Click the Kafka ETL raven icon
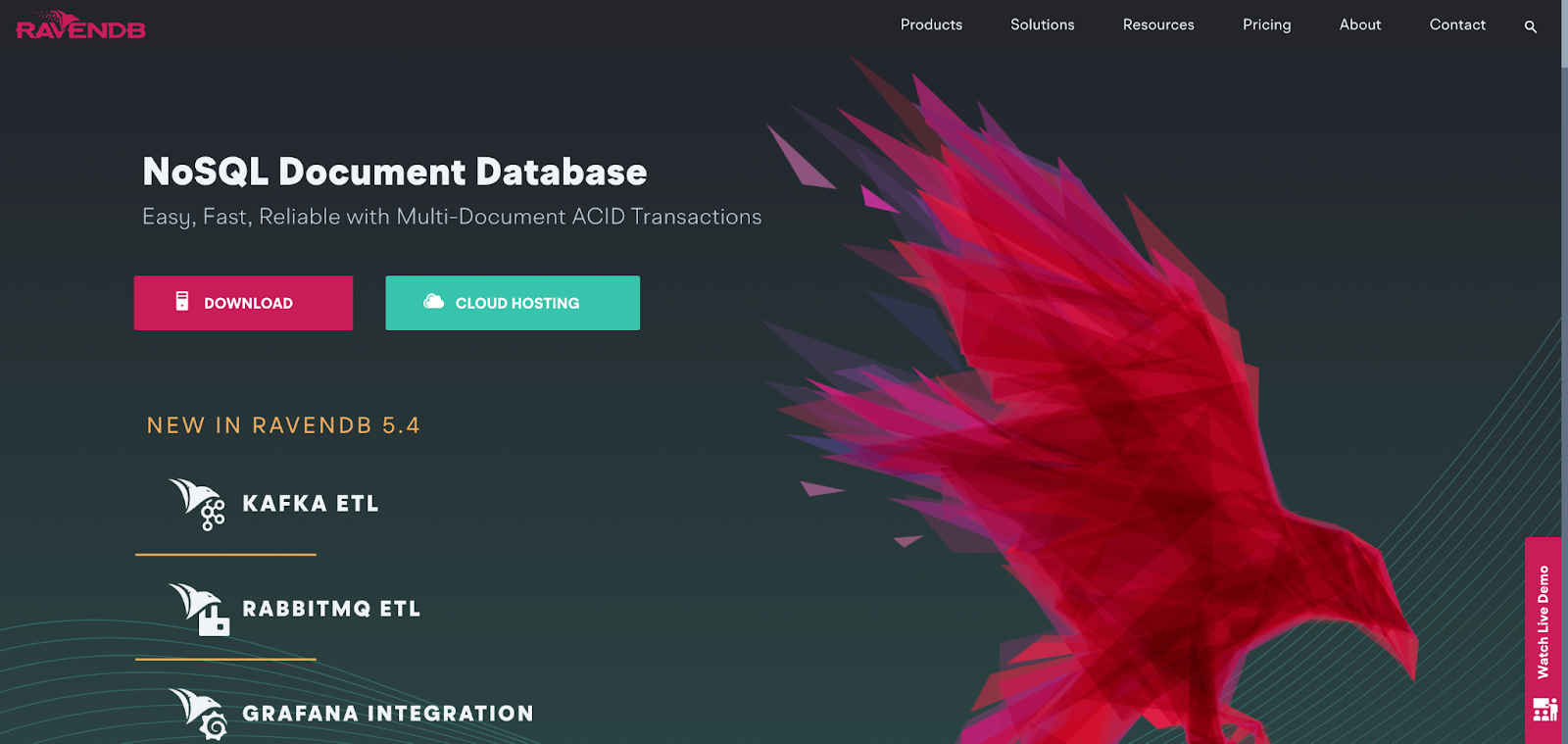Image resolution: width=1568 pixels, height=744 pixels. point(197,504)
